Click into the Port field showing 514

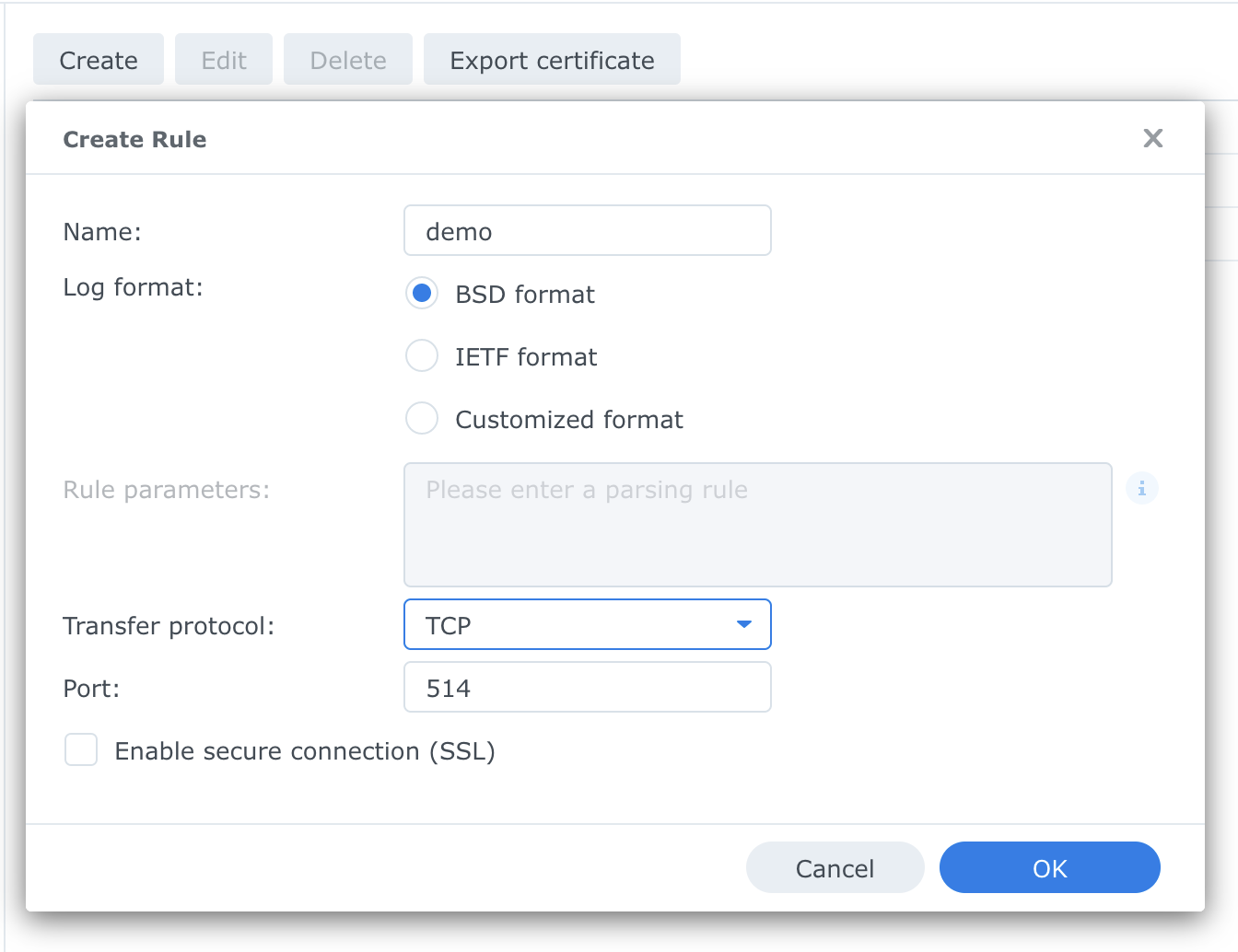click(x=587, y=688)
